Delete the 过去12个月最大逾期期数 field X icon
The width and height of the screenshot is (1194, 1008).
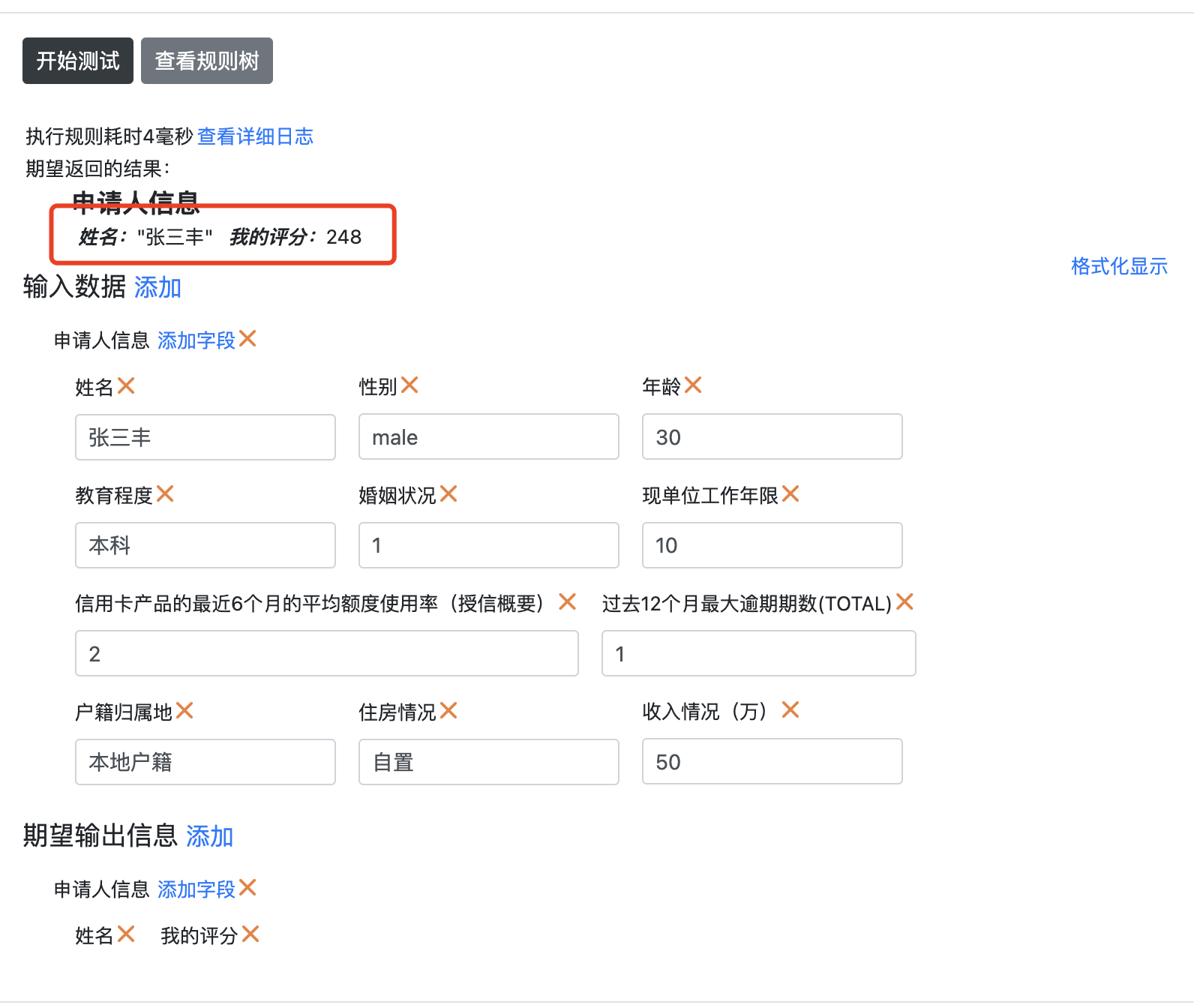904,602
